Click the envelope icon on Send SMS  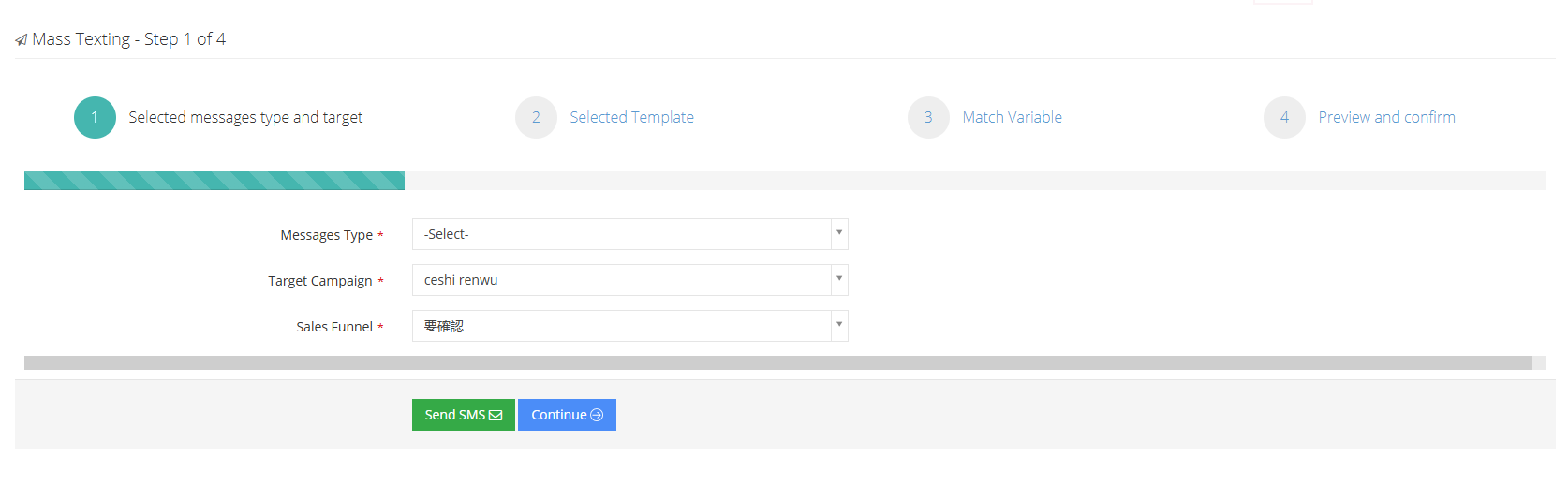point(496,415)
